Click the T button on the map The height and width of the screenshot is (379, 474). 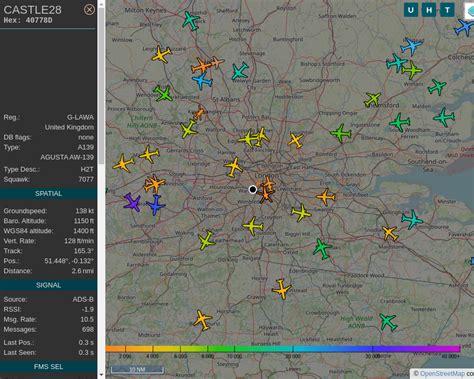click(x=447, y=10)
